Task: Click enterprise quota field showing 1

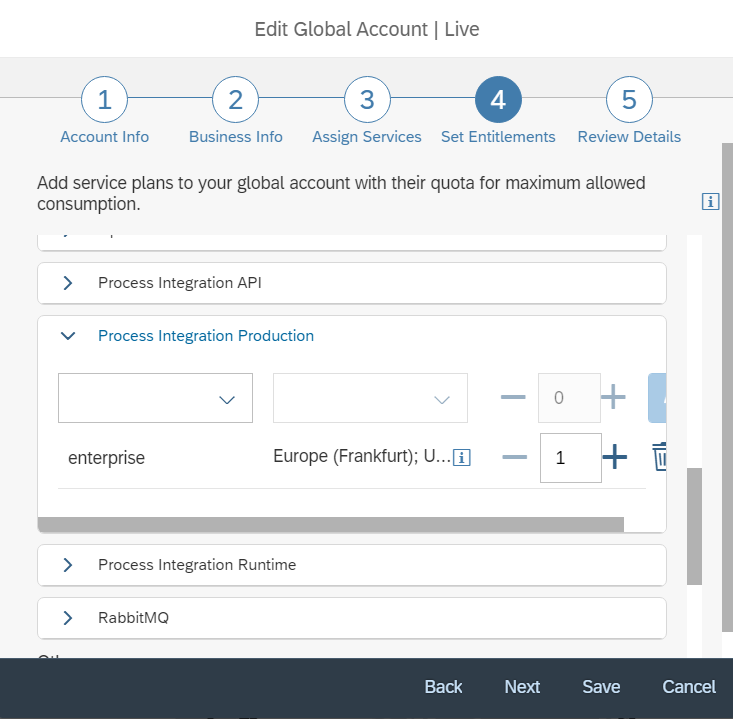Action: point(571,458)
